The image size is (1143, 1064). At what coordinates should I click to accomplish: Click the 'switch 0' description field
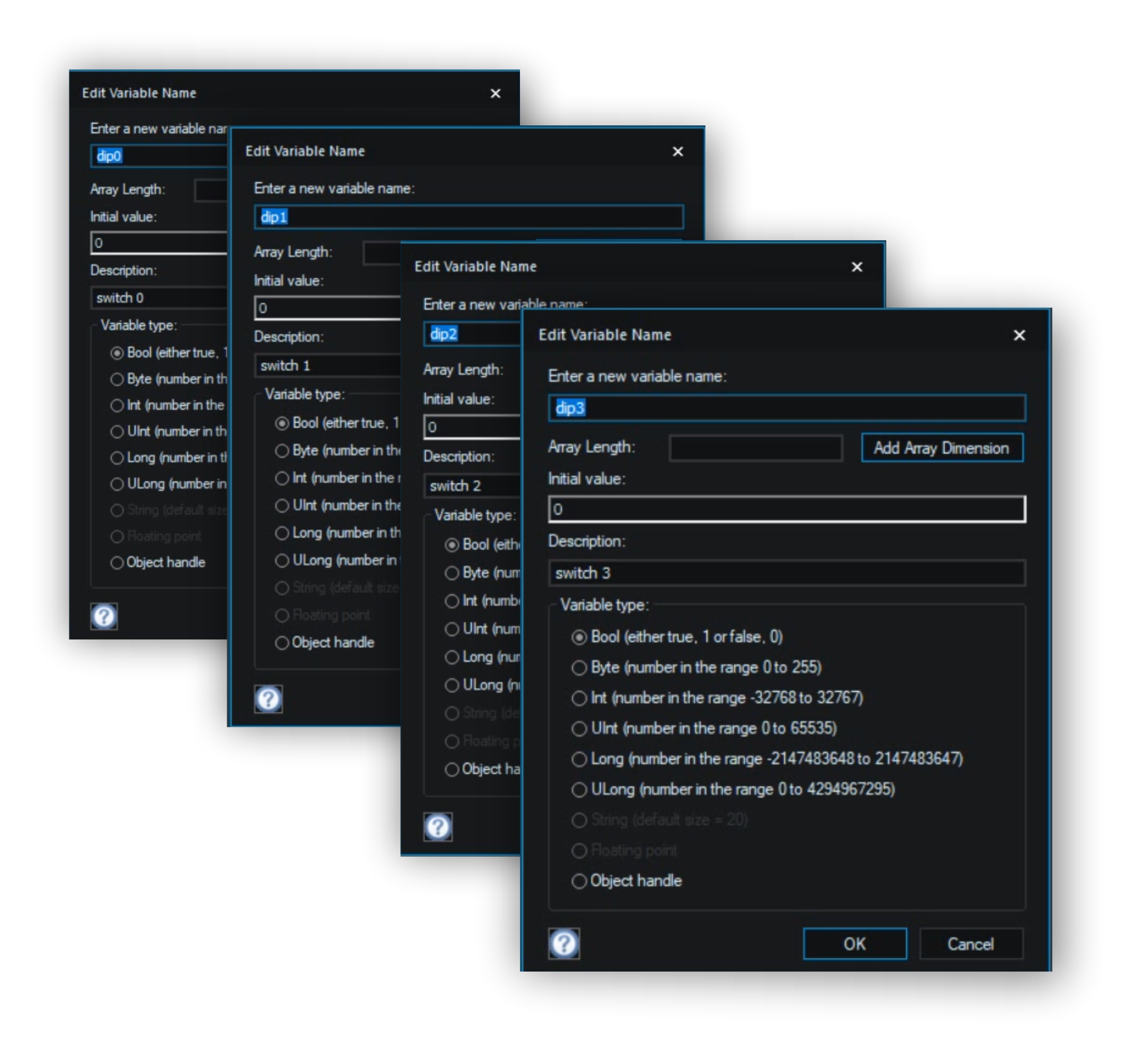(159, 298)
